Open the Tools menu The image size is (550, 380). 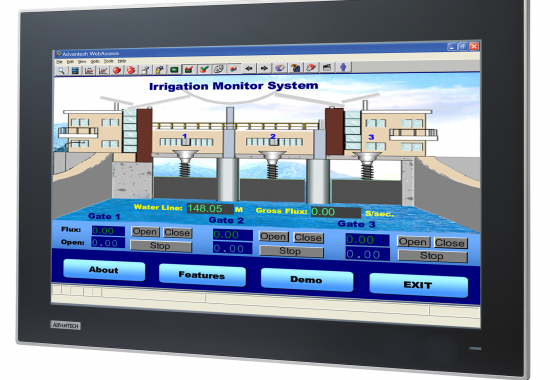point(108,61)
